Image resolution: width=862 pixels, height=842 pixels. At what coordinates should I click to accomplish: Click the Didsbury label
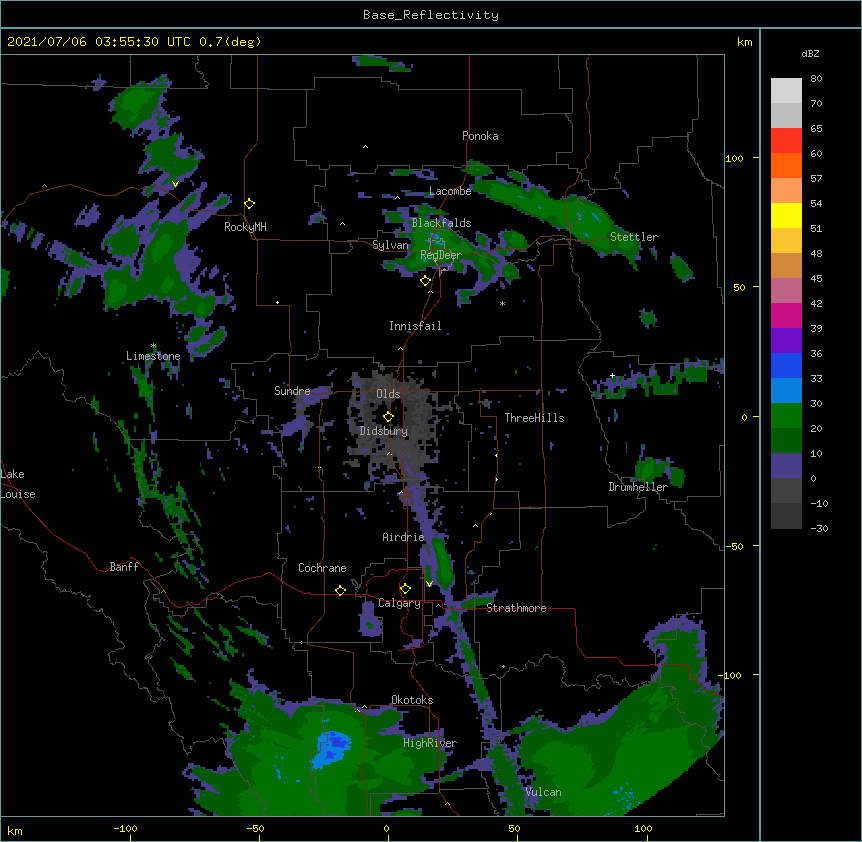[x=384, y=431]
